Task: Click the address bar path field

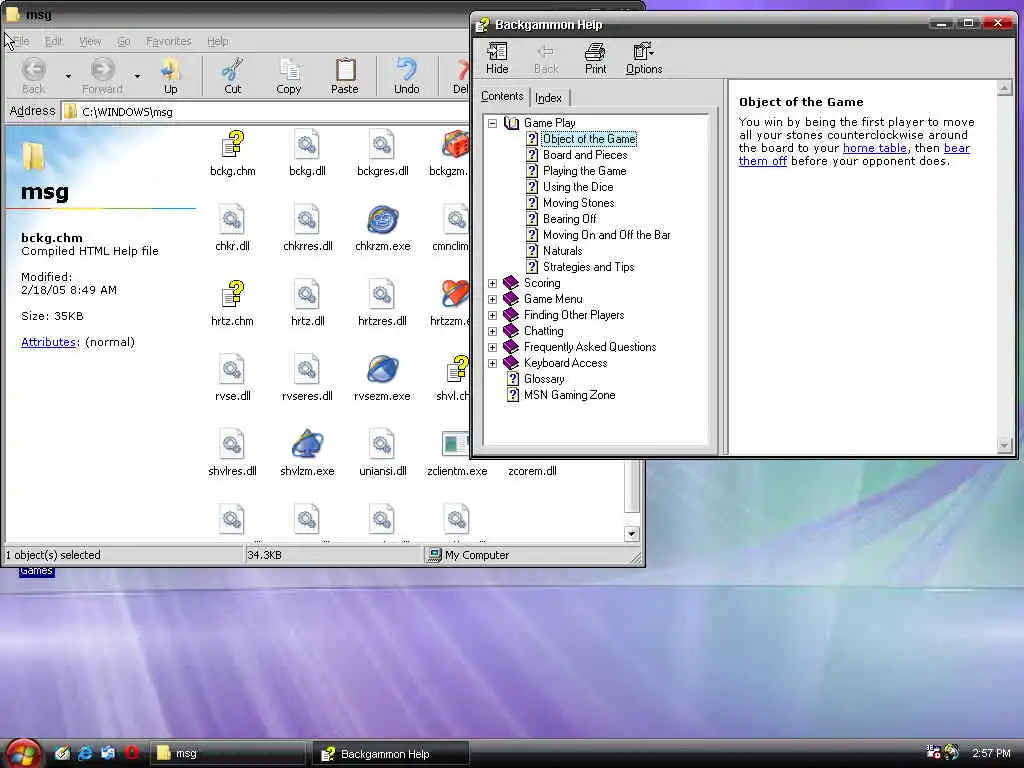Action: point(264,112)
